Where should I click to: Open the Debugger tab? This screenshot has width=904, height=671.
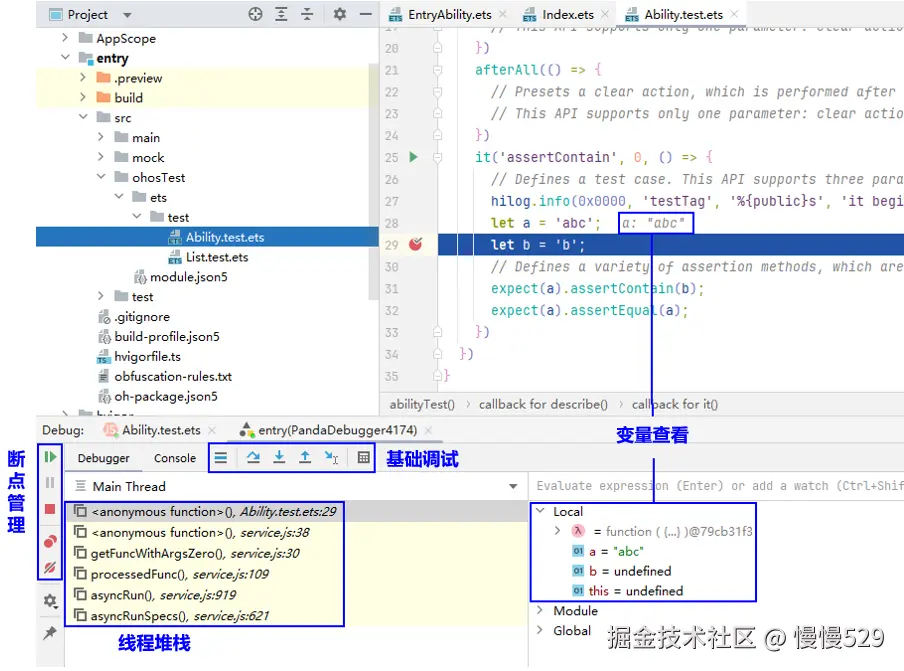click(x=104, y=458)
